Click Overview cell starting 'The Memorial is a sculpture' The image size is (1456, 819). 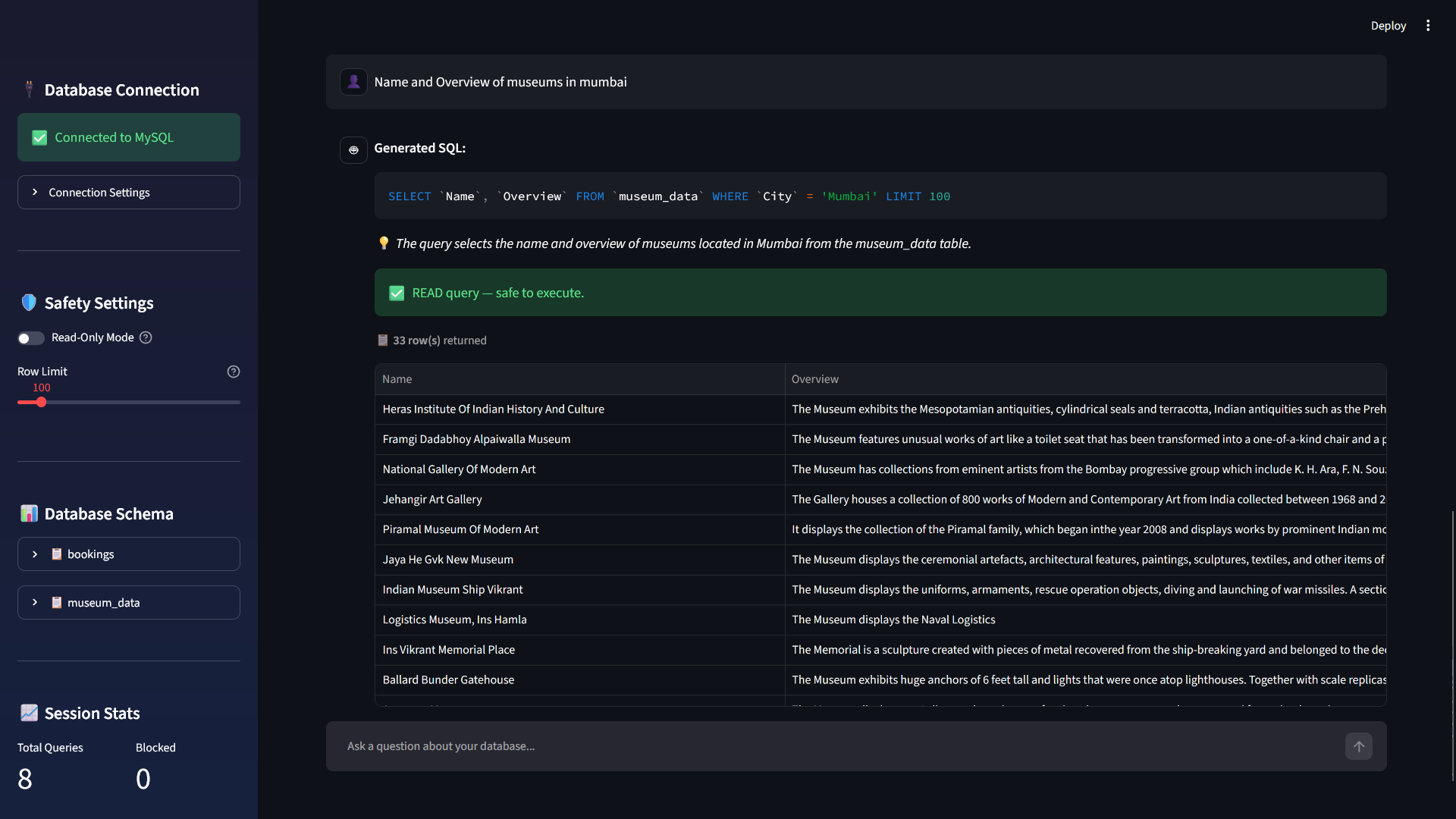pyautogui.click(x=1085, y=650)
